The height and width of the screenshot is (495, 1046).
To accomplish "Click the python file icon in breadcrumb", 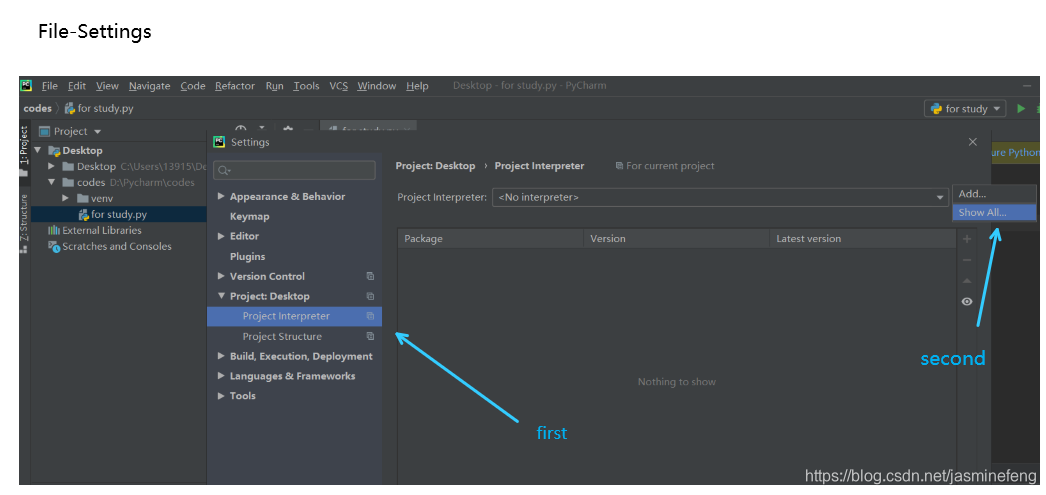I will pyautogui.click(x=70, y=108).
